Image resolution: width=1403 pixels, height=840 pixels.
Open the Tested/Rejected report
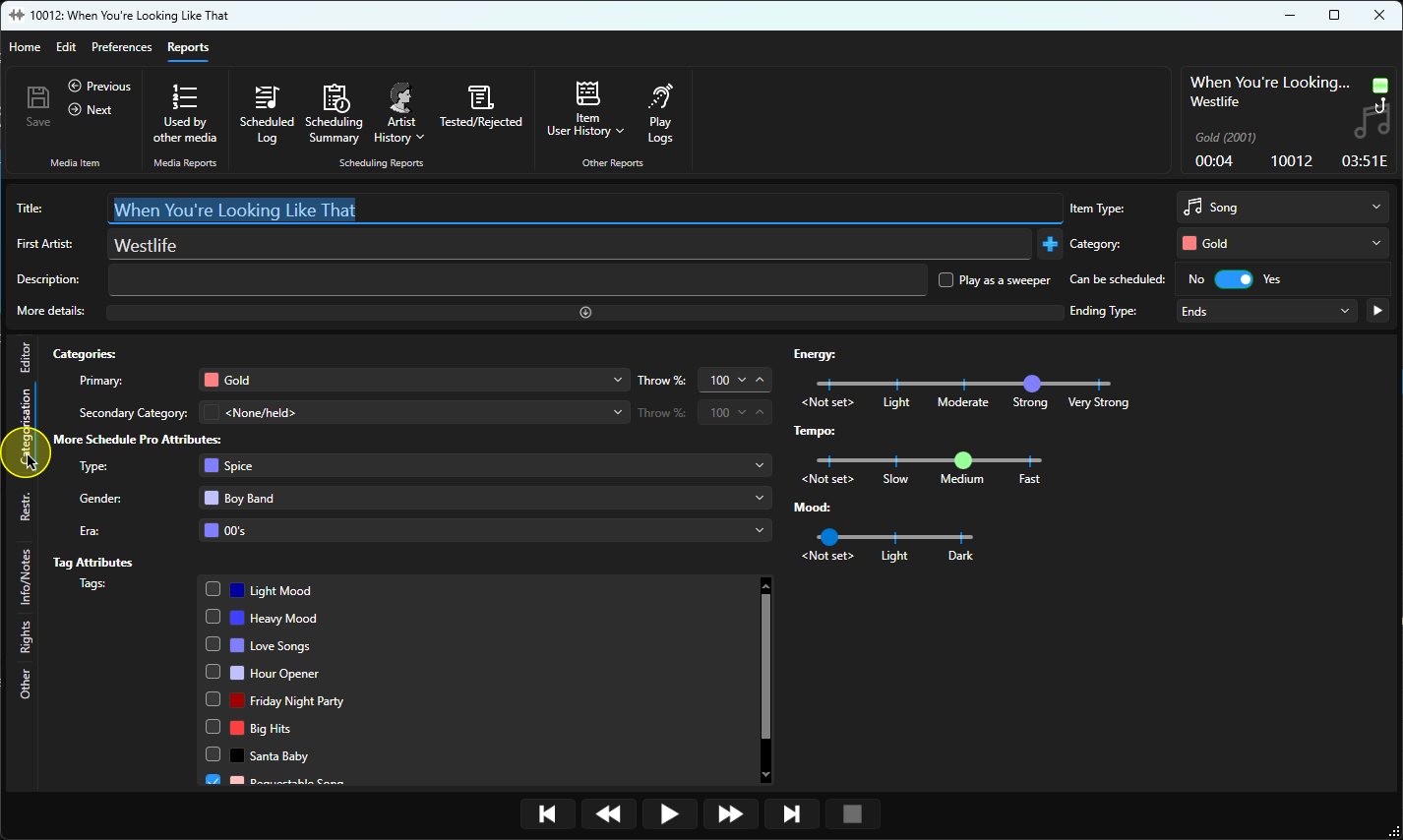480,106
